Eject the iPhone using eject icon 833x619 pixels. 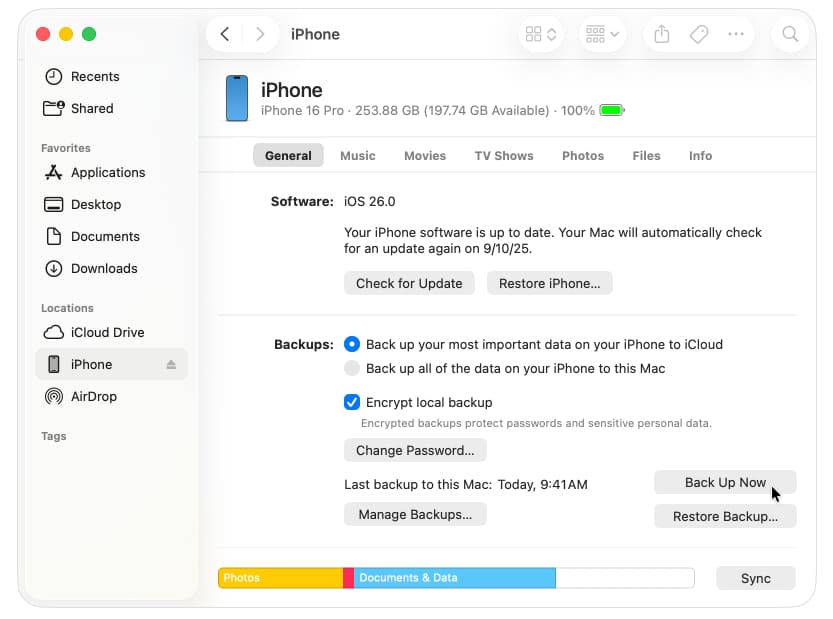coord(171,364)
